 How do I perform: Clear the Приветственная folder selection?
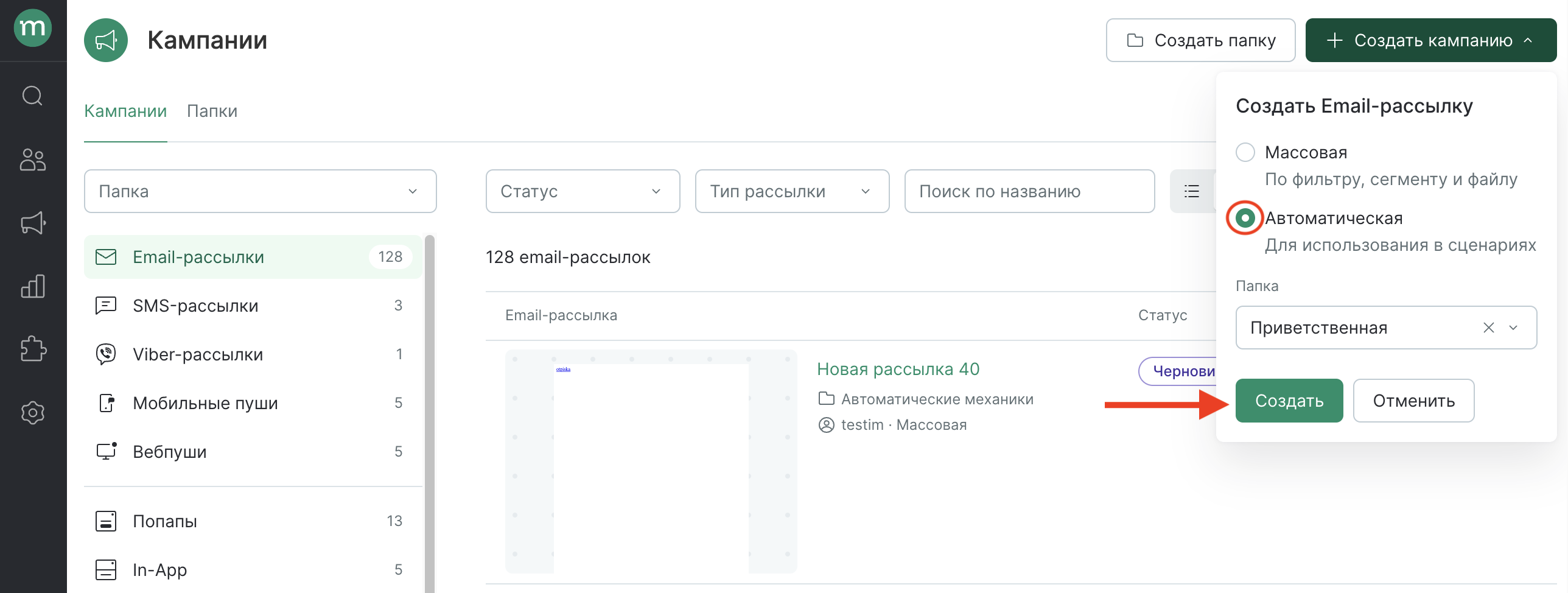tap(1489, 328)
